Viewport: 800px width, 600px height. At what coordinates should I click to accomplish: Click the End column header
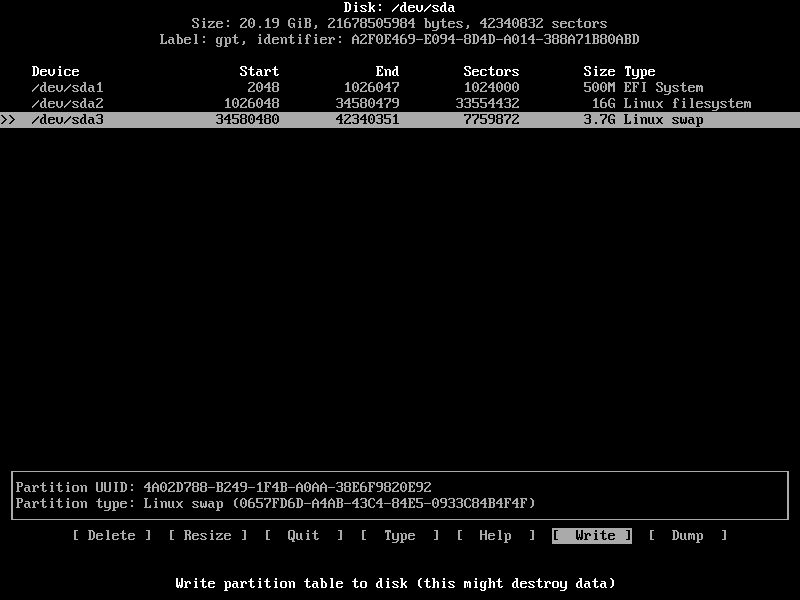(x=387, y=71)
